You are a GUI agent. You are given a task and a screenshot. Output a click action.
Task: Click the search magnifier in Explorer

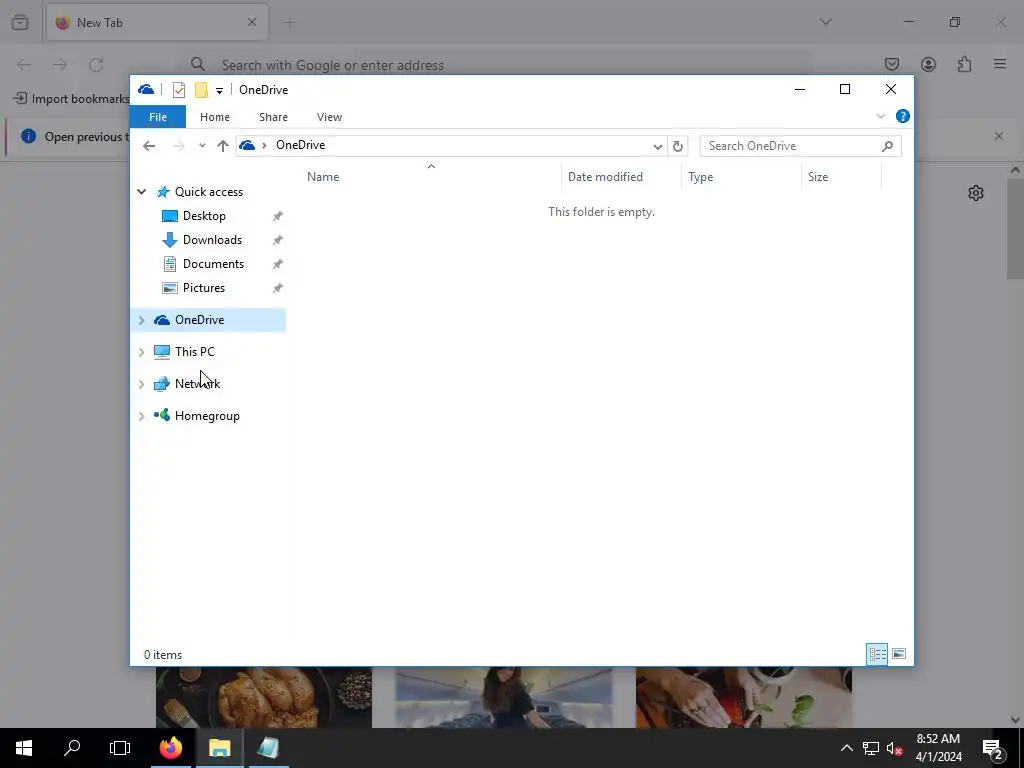coord(887,146)
